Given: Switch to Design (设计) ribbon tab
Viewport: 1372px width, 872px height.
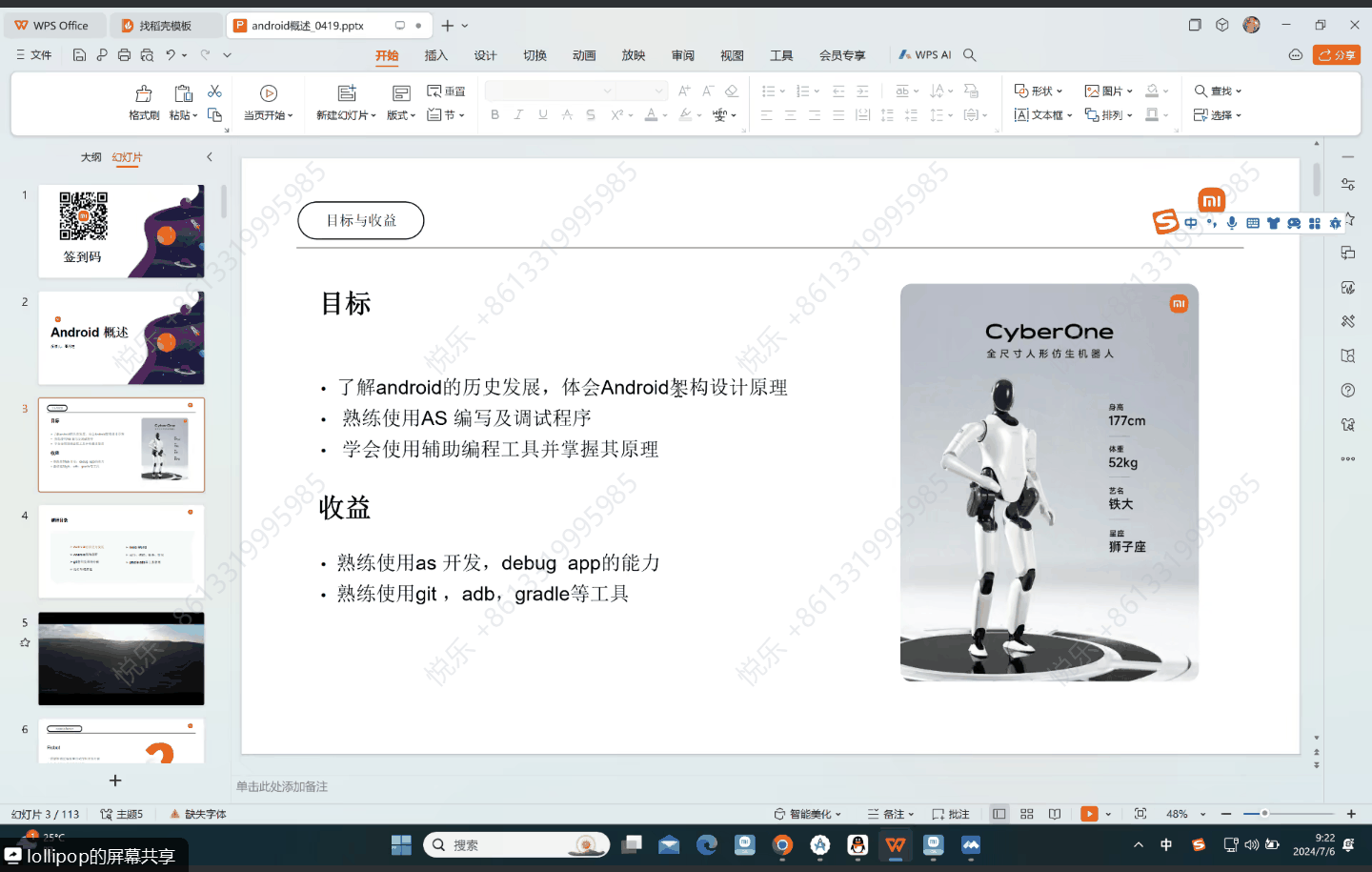Looking at the screenshot, I should pyautogui.click(x=485, y=55).
